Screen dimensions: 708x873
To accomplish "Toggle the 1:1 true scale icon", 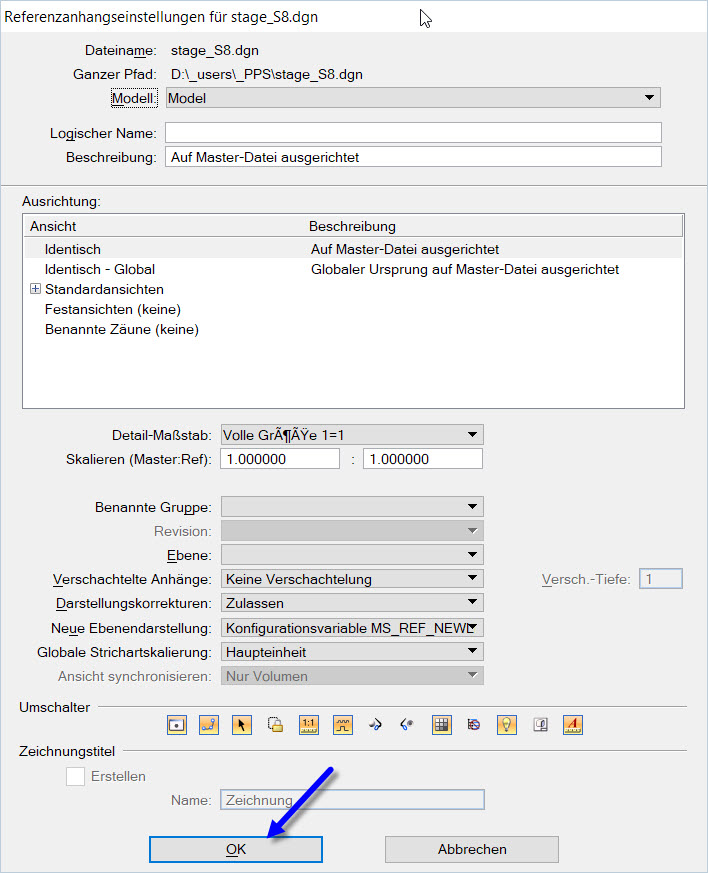I will pos(309,725).
